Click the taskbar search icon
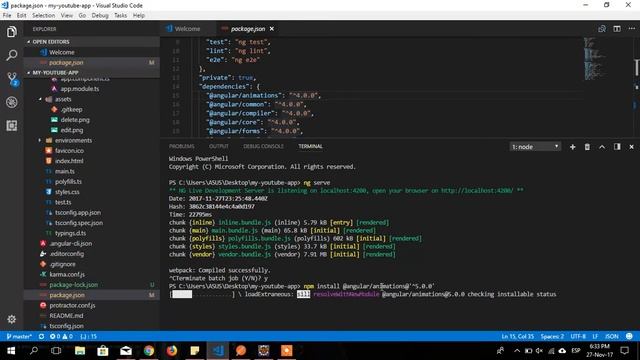This screenshot has height=360, width=640. click(x=34, y=351)
